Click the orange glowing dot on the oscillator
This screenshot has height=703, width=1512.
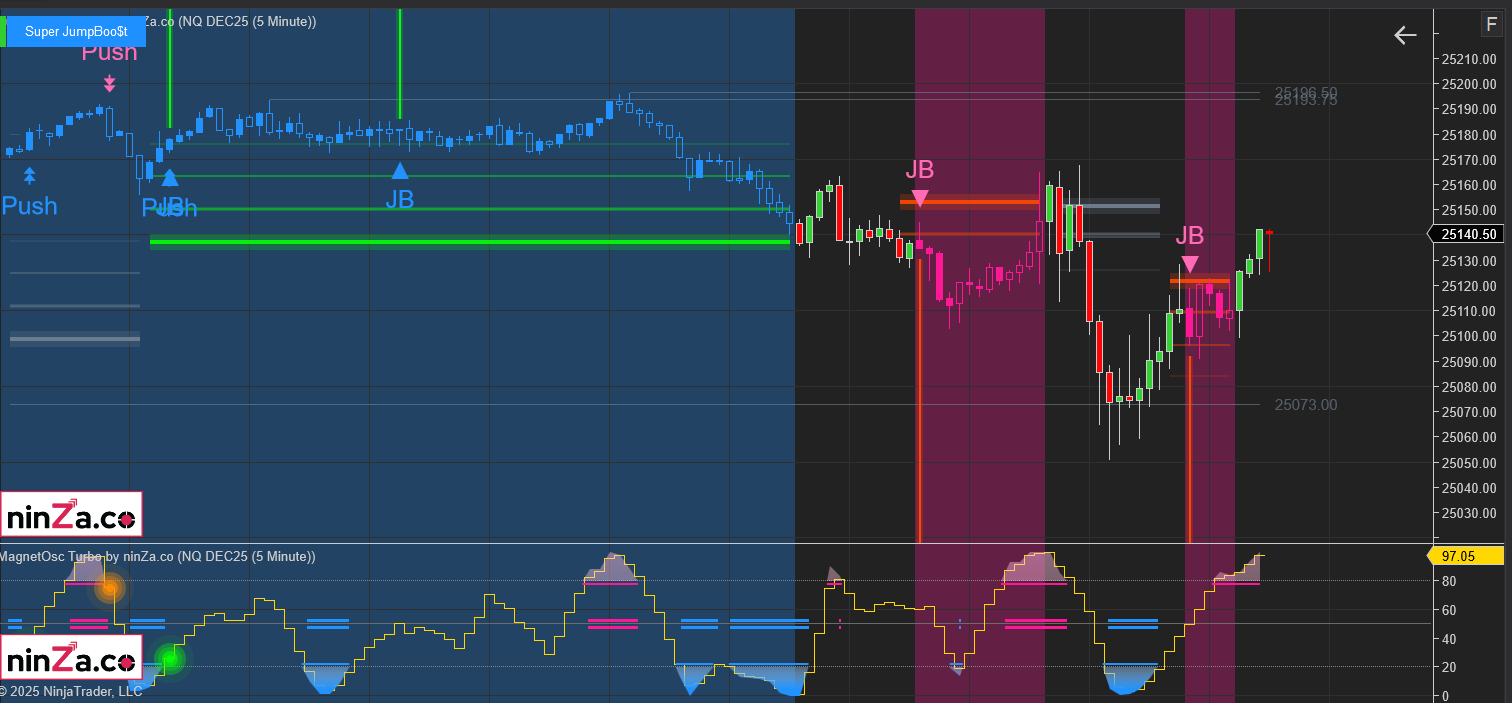(110, 588)
